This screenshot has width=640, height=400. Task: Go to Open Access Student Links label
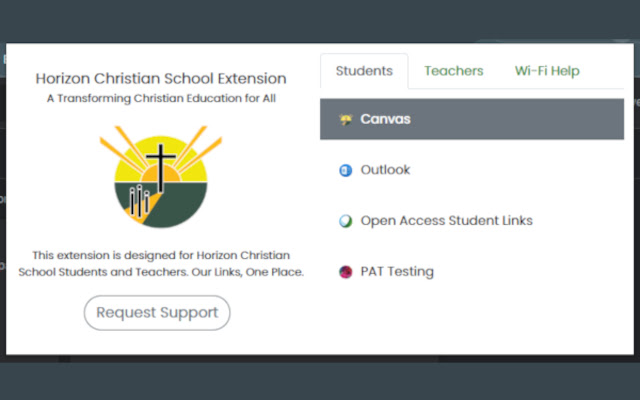click(446, 221)
